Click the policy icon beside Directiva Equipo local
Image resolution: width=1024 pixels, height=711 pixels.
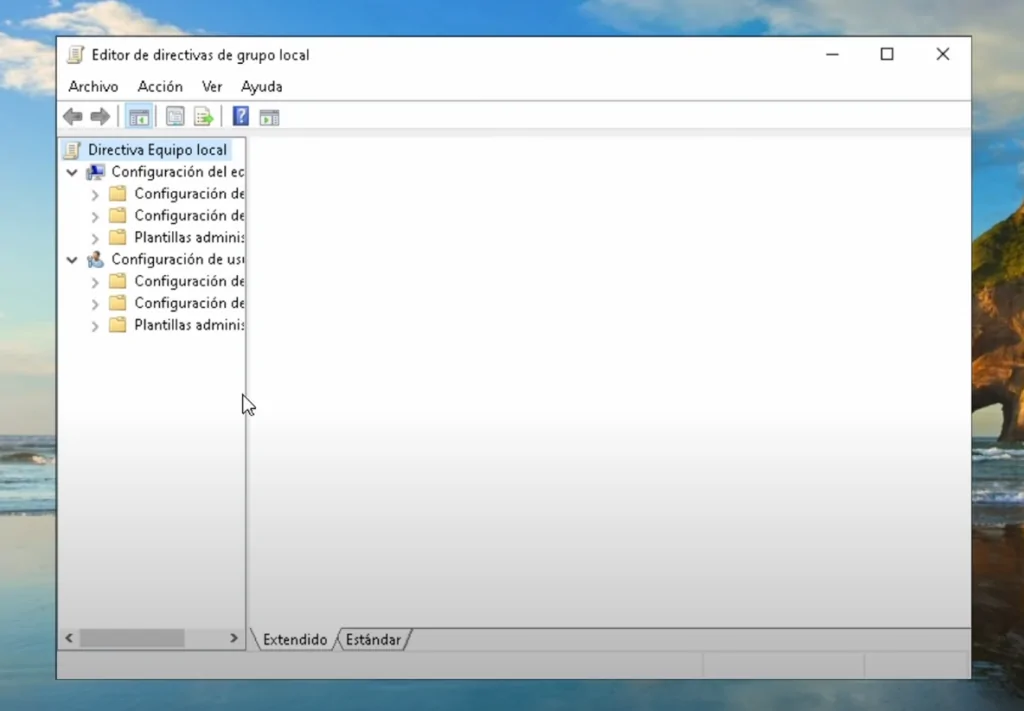pyautogui.click(x=72, y=150)
